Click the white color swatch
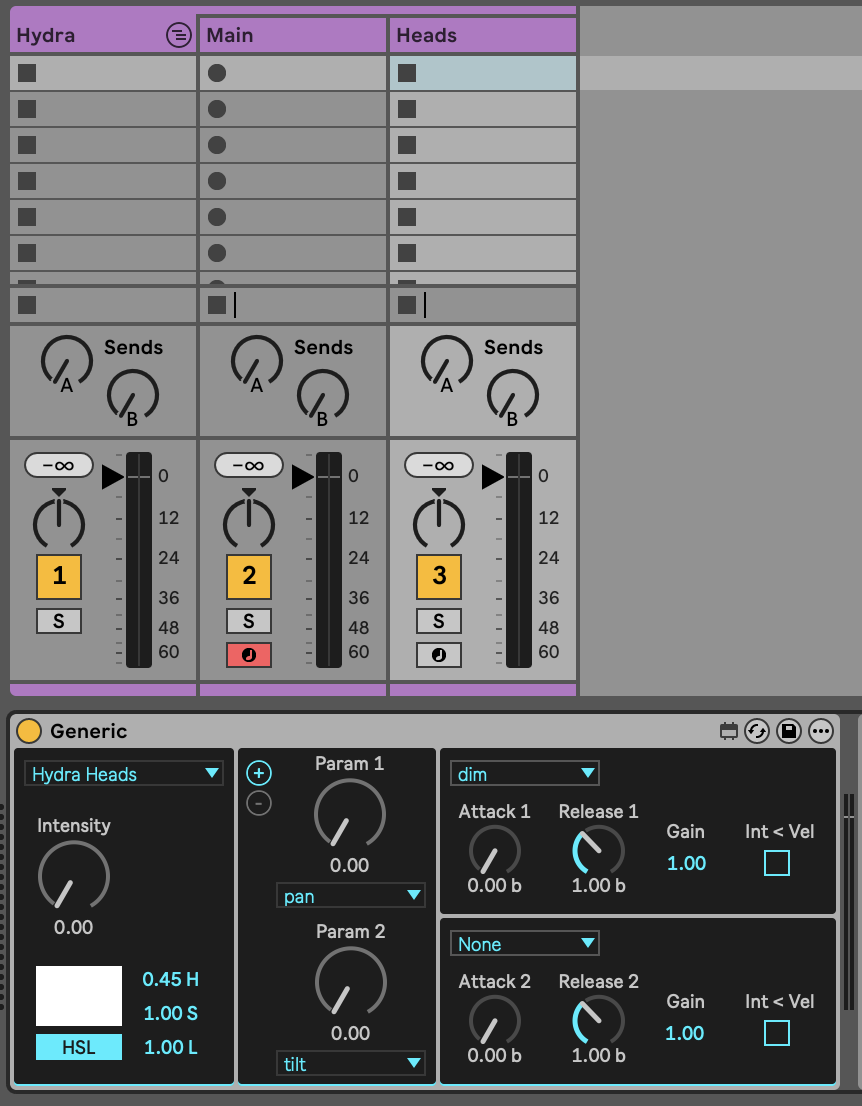 79,995
